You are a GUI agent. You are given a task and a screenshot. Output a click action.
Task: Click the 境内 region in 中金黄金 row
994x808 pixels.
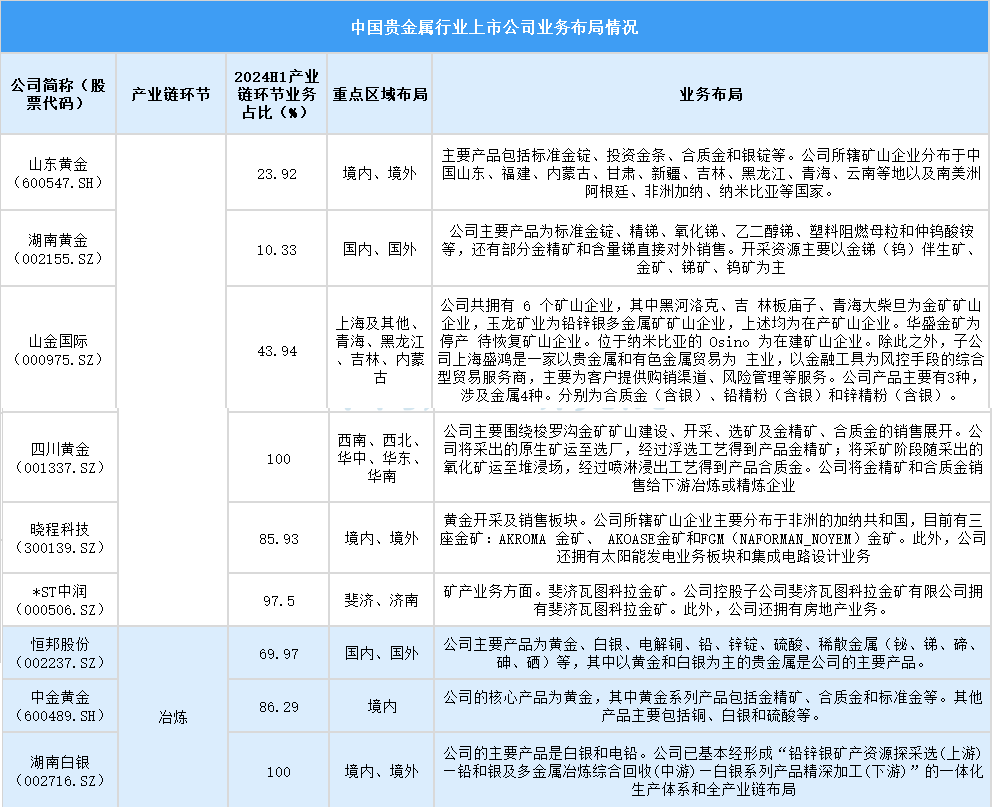click(382, 707)
